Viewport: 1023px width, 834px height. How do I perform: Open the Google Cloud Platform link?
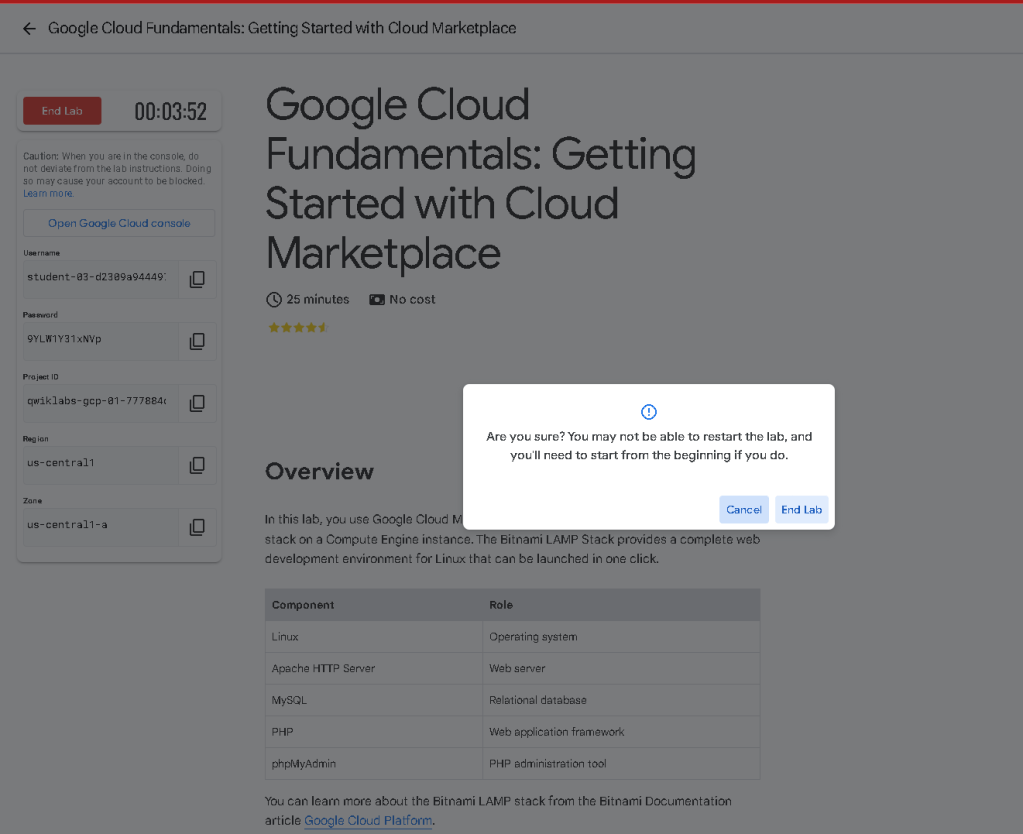click(x=368, y=820)
